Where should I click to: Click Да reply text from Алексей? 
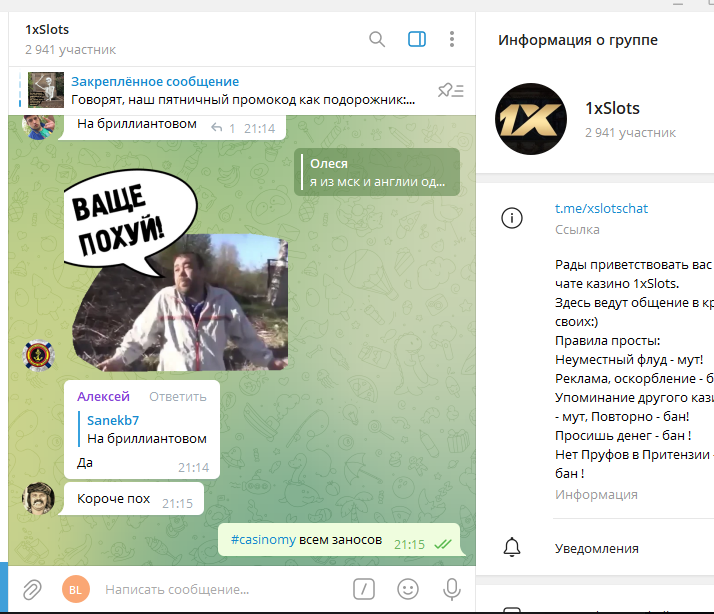coord(85,463)
